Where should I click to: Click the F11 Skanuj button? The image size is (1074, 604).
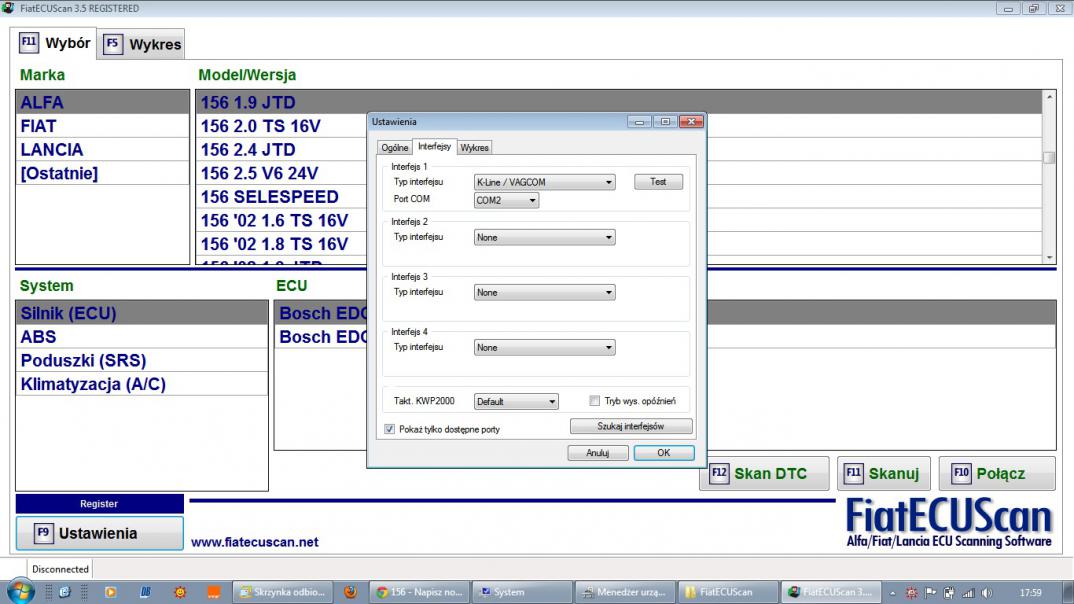tap(883, 473)
